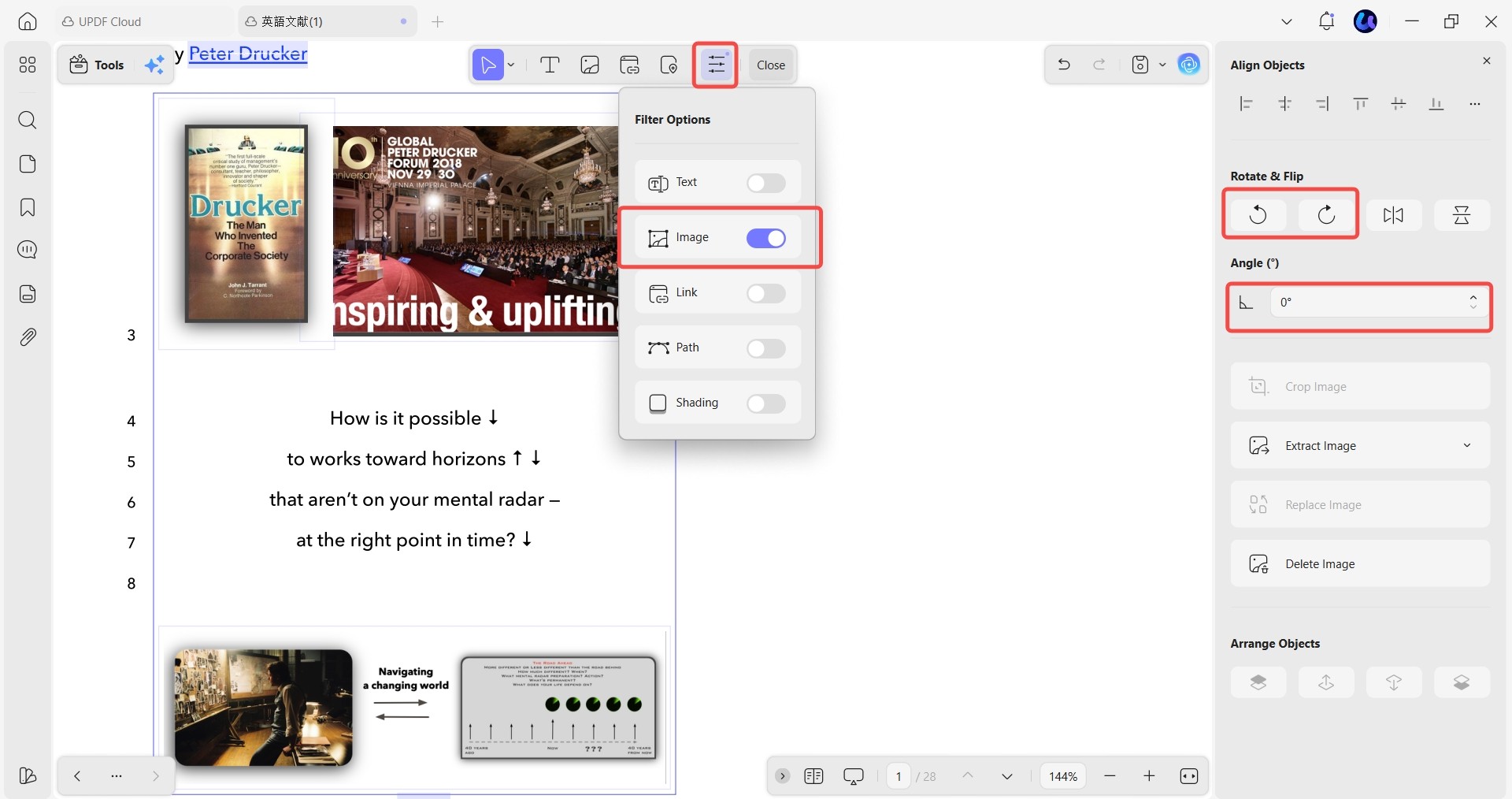
Task: Close the Align Objects panel
Action: pyautogui.click(x=1487, y=61)
